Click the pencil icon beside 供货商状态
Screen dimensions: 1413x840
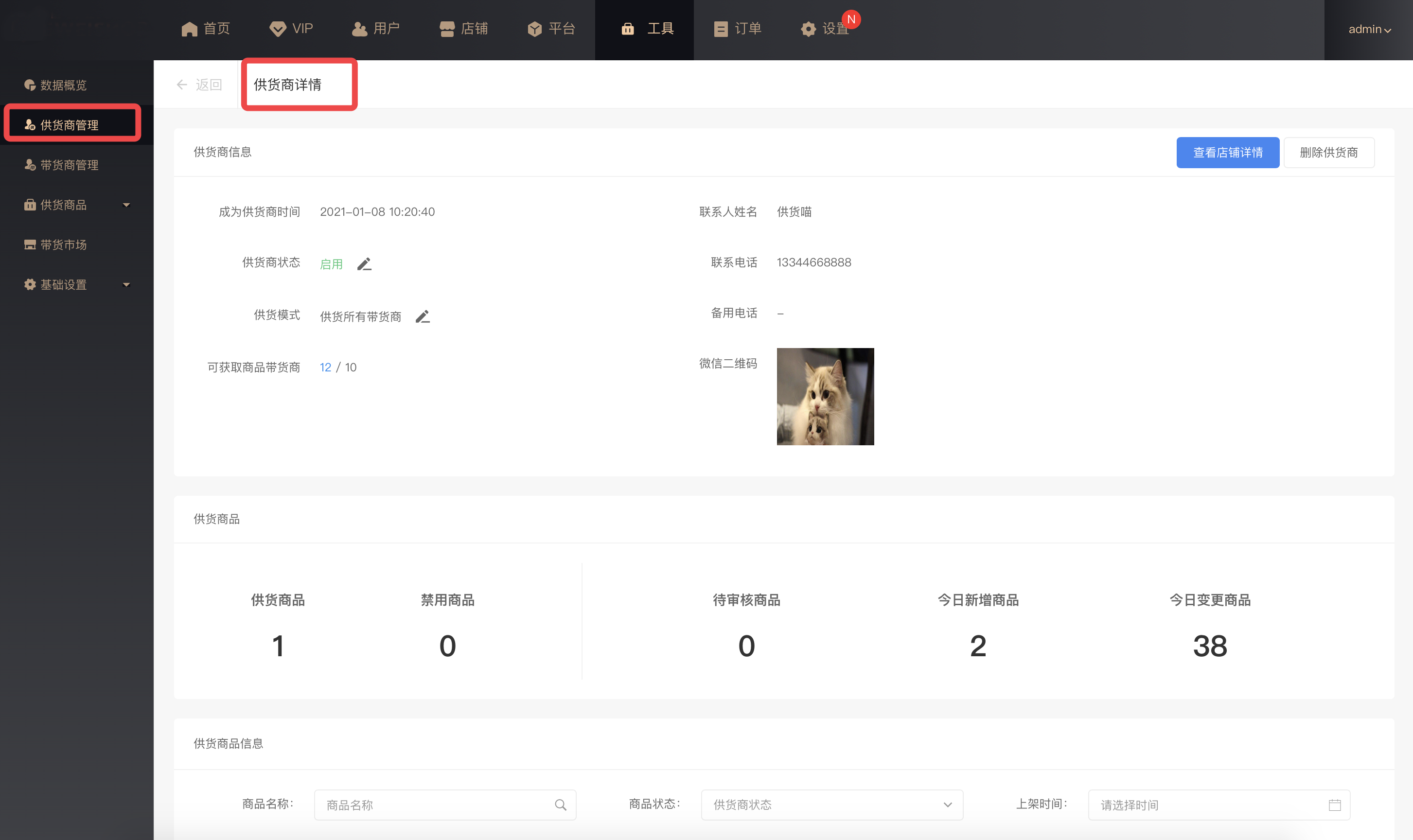click(364, 264)
